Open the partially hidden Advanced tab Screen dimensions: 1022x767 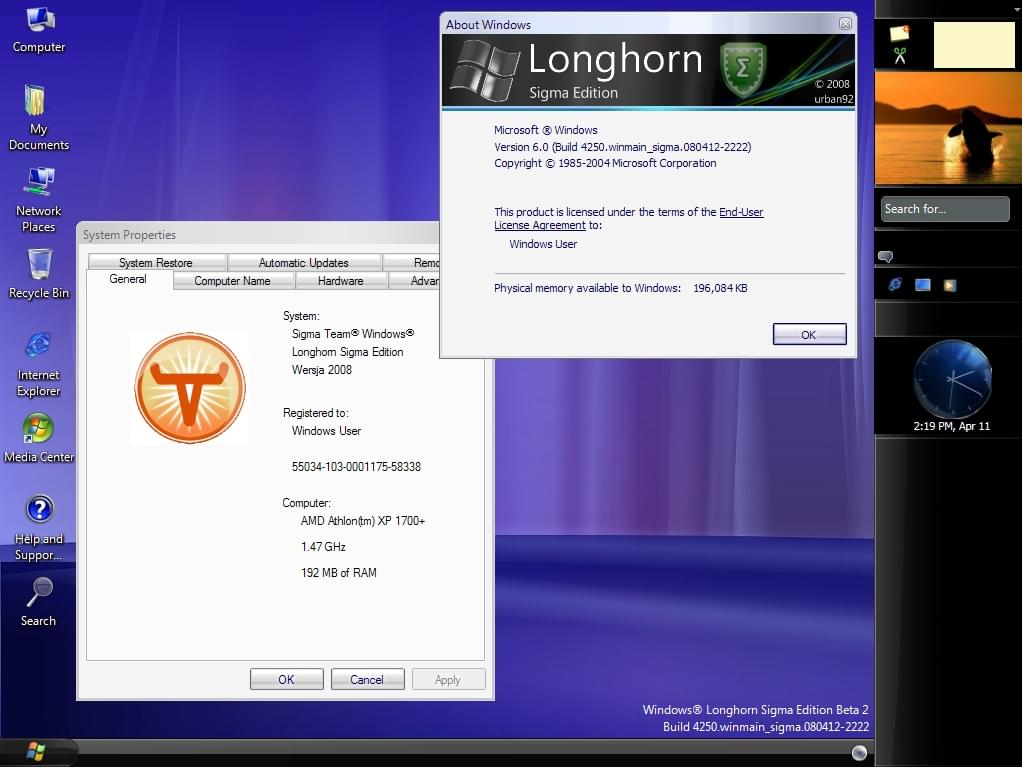coord(415,280)
